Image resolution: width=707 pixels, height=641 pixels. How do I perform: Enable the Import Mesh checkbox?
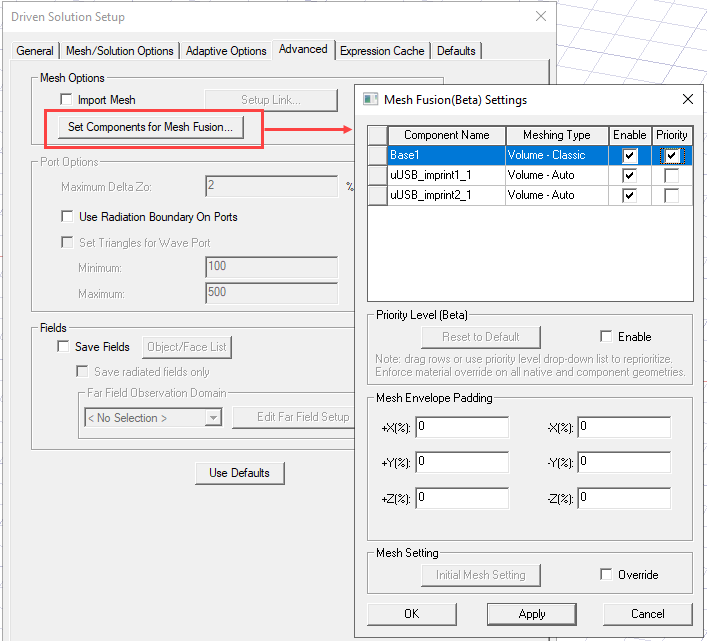click(x=66, y=99)
